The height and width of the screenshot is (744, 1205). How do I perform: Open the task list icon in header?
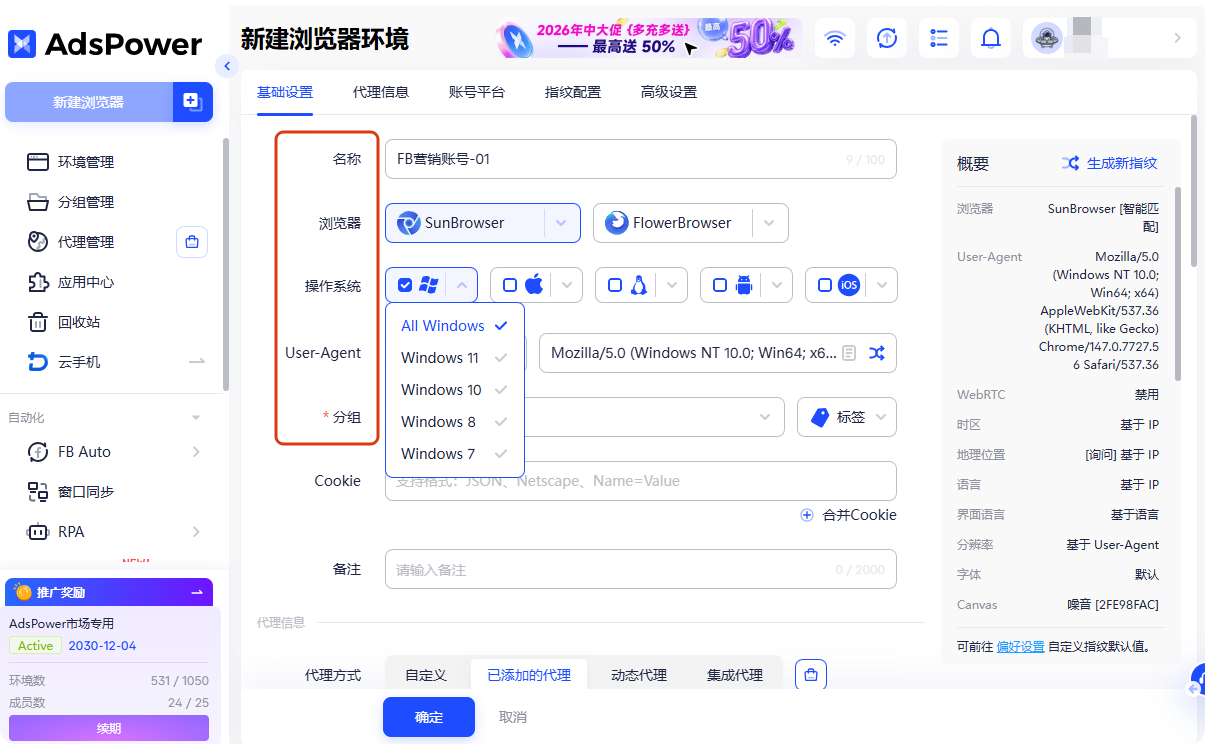tap(938, 38)
